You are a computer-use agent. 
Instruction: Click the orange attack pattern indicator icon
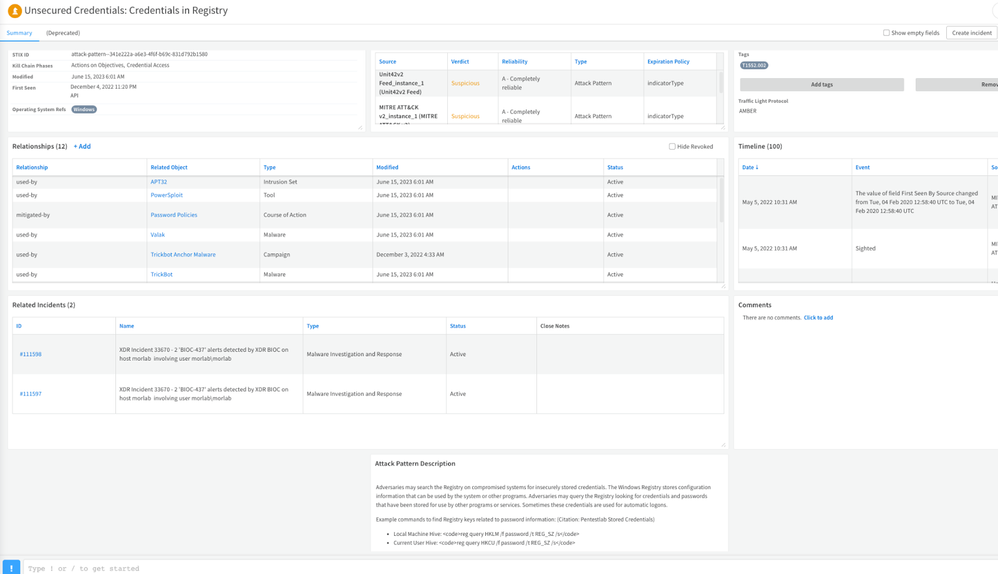coord(14,11)
